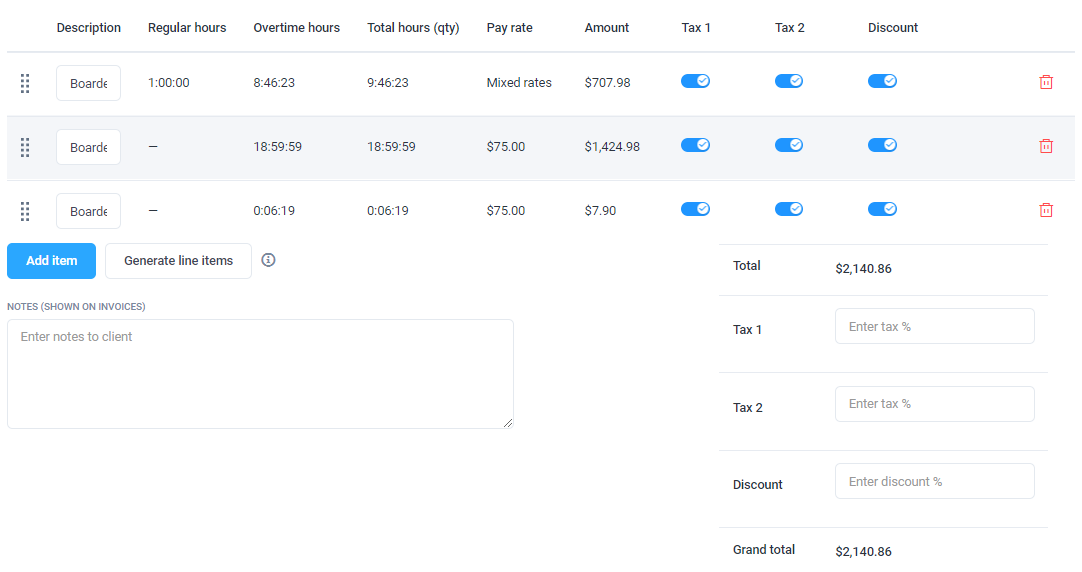Viewport: 1082px width, 572px height.
Task: Toggle Tax 2 for $1,424.98 row
Action: pyautogui.click(x=789, y=145)
